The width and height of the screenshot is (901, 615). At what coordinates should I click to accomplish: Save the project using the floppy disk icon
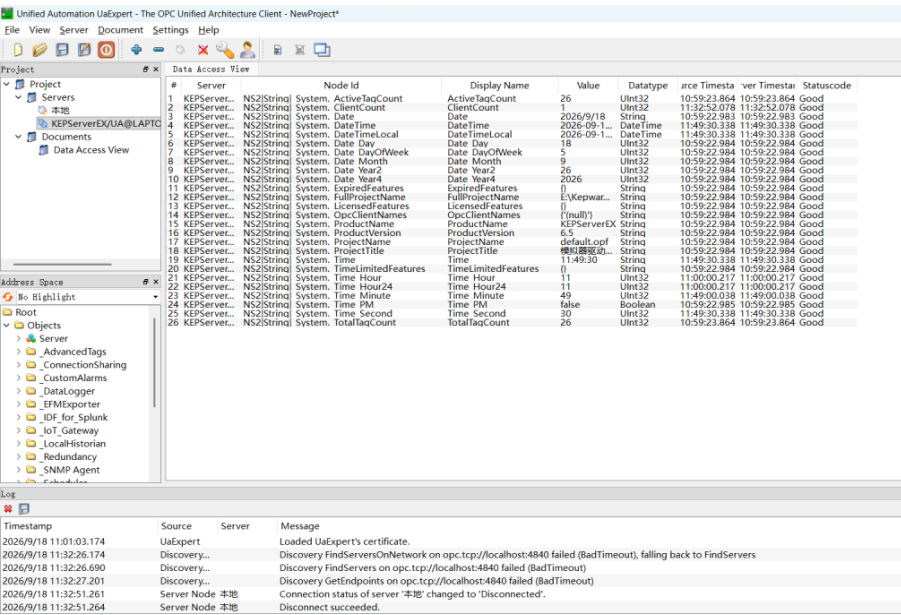62,50
